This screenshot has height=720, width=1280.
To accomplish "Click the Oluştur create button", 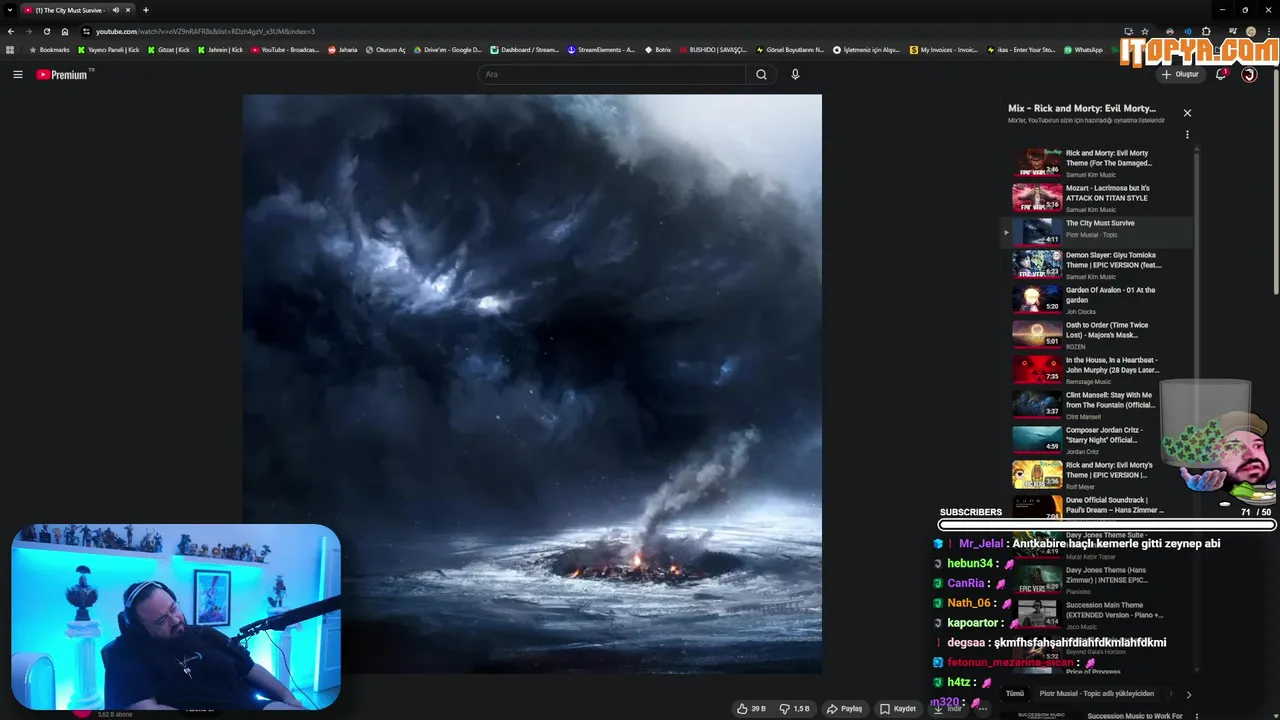I will point(1180,74).
